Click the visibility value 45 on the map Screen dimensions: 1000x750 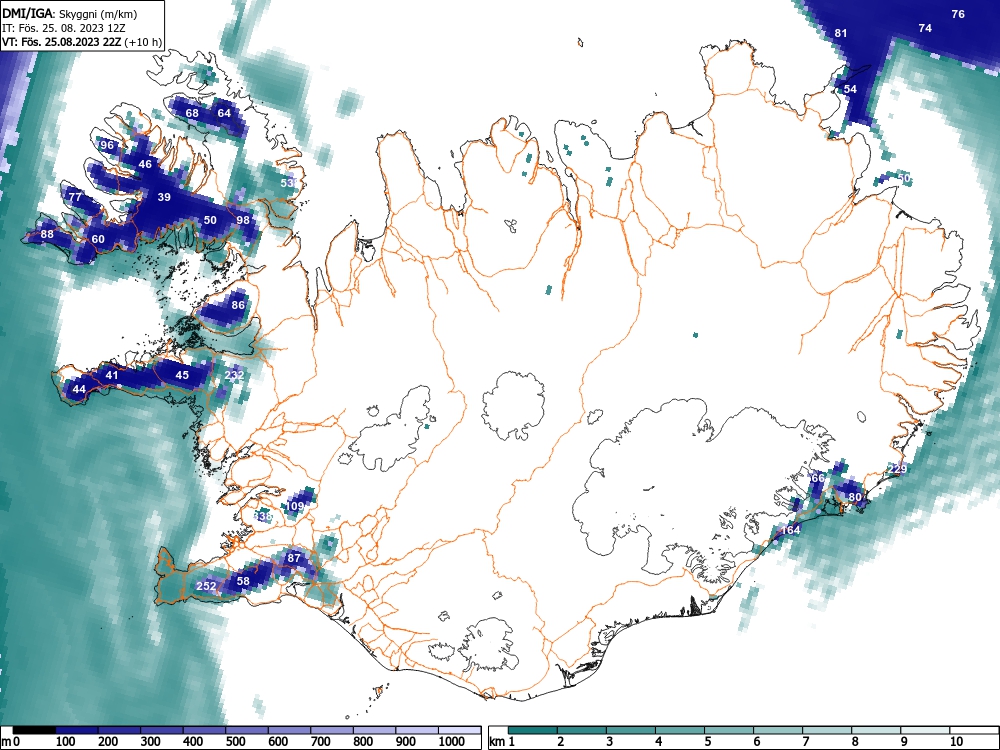pos(182,375)
